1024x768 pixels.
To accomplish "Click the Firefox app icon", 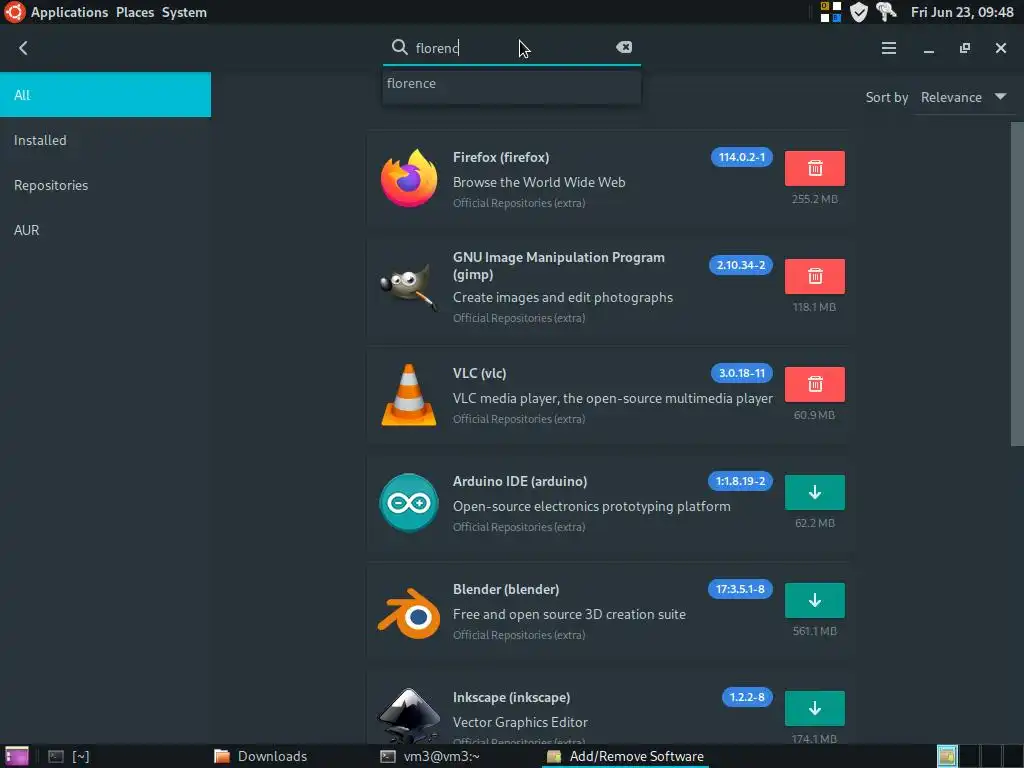I will click(x=409, y=178).
